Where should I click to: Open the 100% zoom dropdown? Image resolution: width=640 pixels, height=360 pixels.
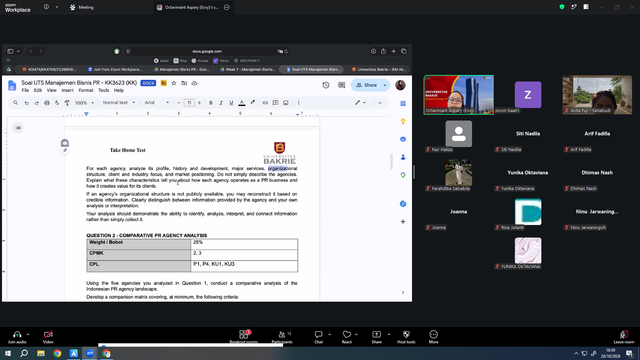pyautogui.click(x=84, y=103)
